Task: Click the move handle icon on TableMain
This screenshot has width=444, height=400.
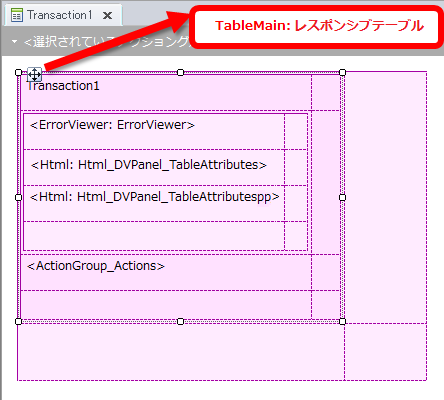Action: coord(34,74)
